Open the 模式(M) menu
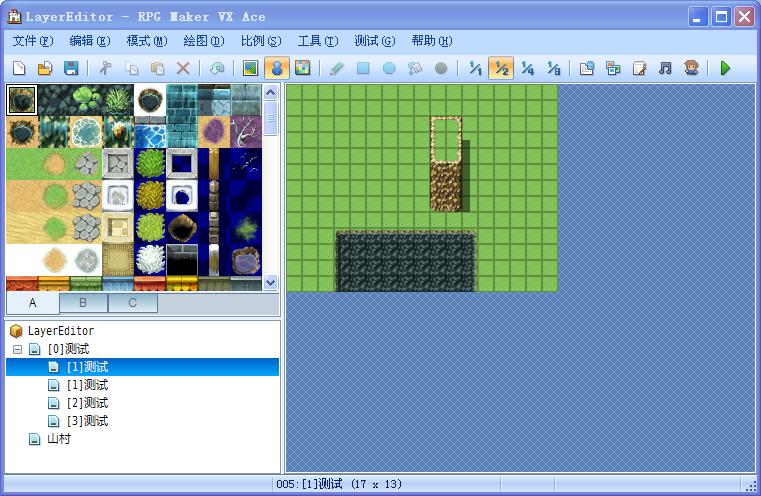Screen dimensions: 761x496 [147, 41]
